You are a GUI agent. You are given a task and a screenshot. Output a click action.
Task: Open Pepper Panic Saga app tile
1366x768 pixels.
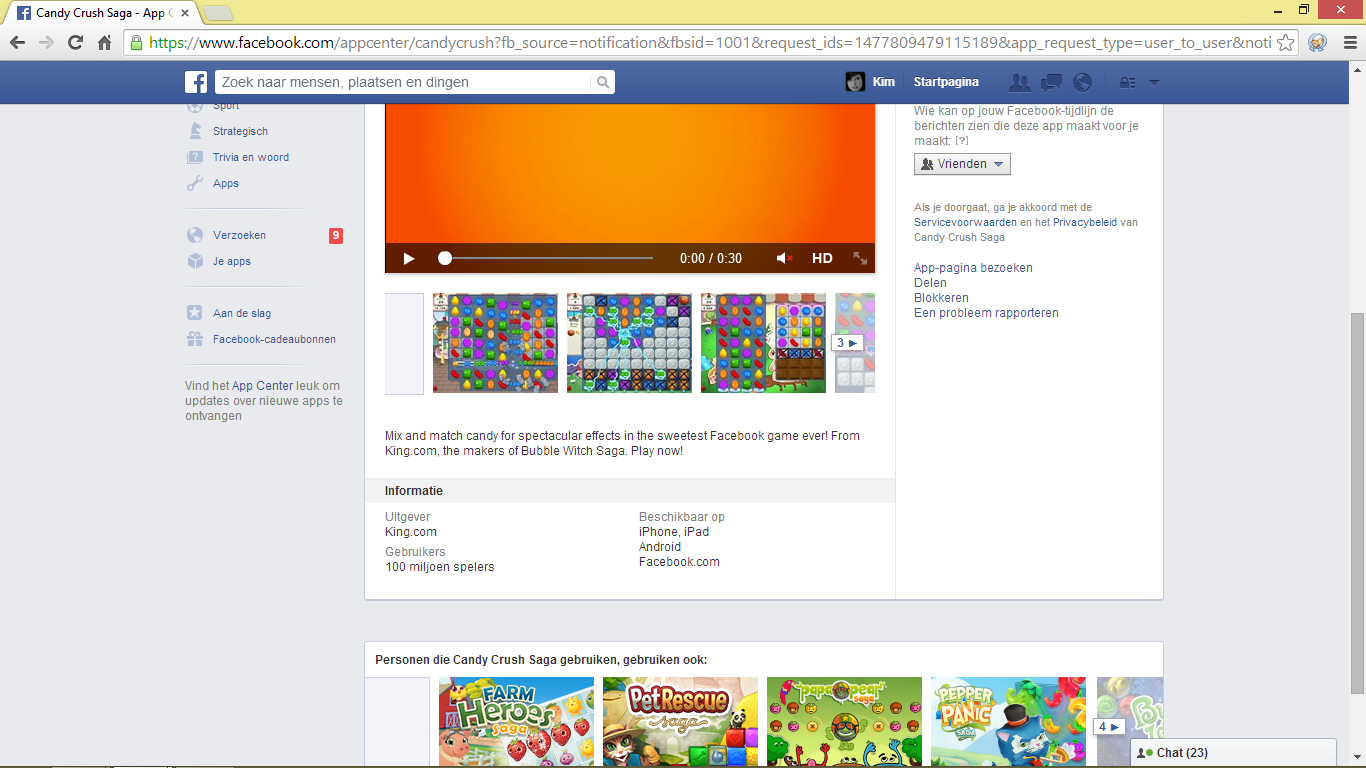(1008, 722)
